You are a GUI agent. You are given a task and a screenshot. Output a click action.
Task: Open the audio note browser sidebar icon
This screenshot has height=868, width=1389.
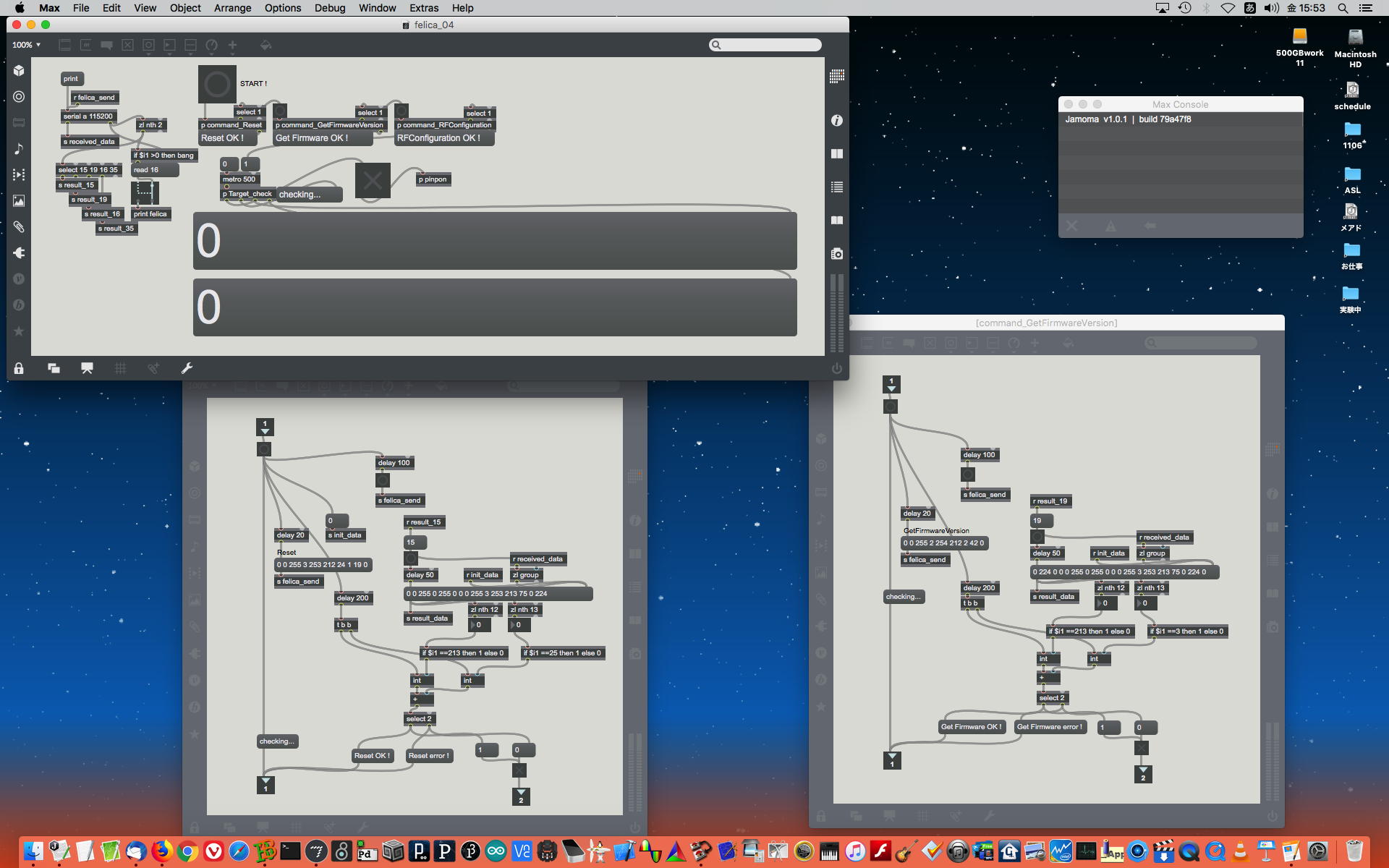[19, 148]
